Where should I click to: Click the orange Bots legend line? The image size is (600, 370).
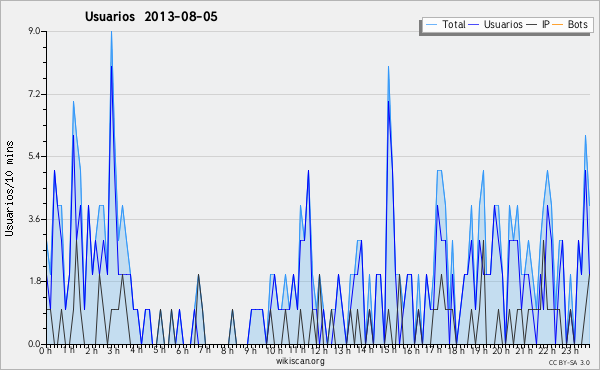tap(558, 25)
